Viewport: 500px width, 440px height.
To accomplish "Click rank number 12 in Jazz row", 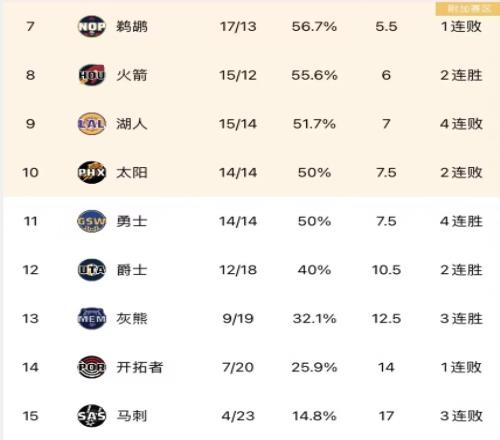I will (30, 270).
